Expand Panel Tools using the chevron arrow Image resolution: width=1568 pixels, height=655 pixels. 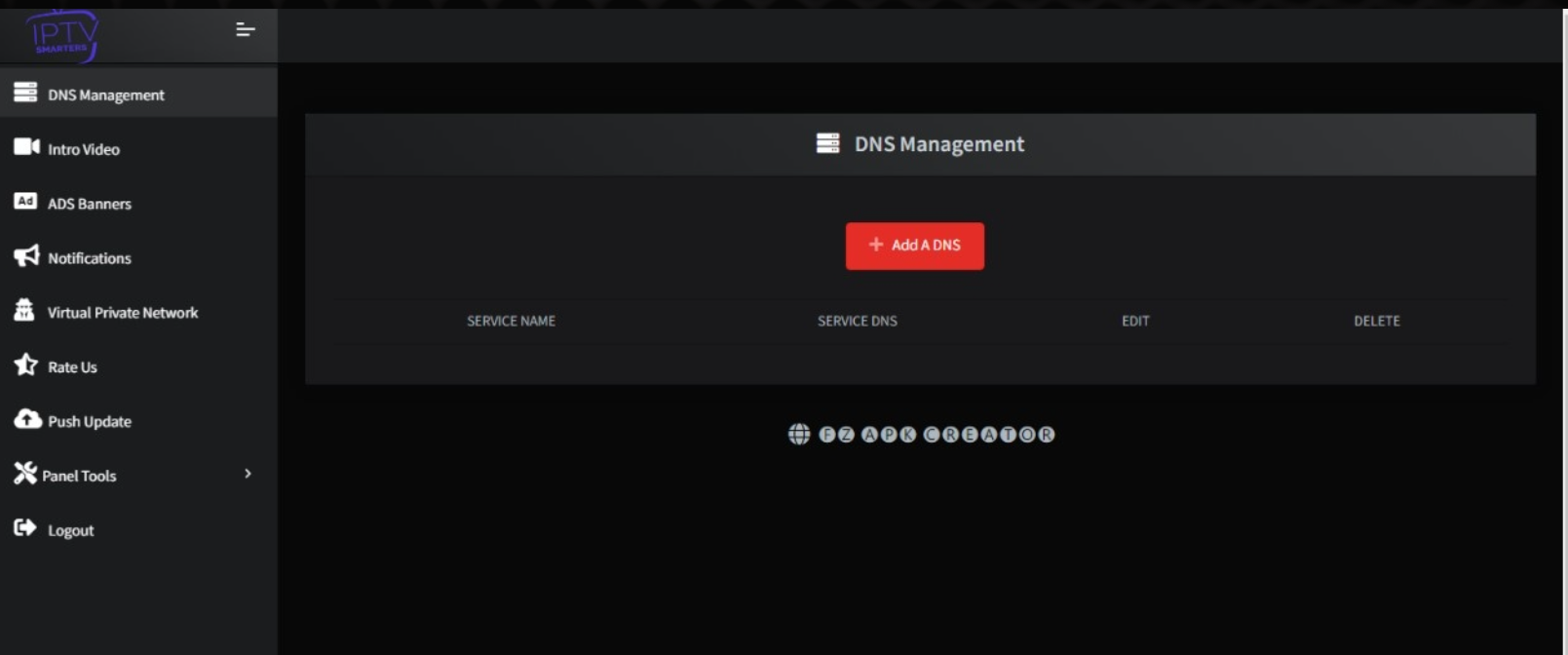coord(248,474)
